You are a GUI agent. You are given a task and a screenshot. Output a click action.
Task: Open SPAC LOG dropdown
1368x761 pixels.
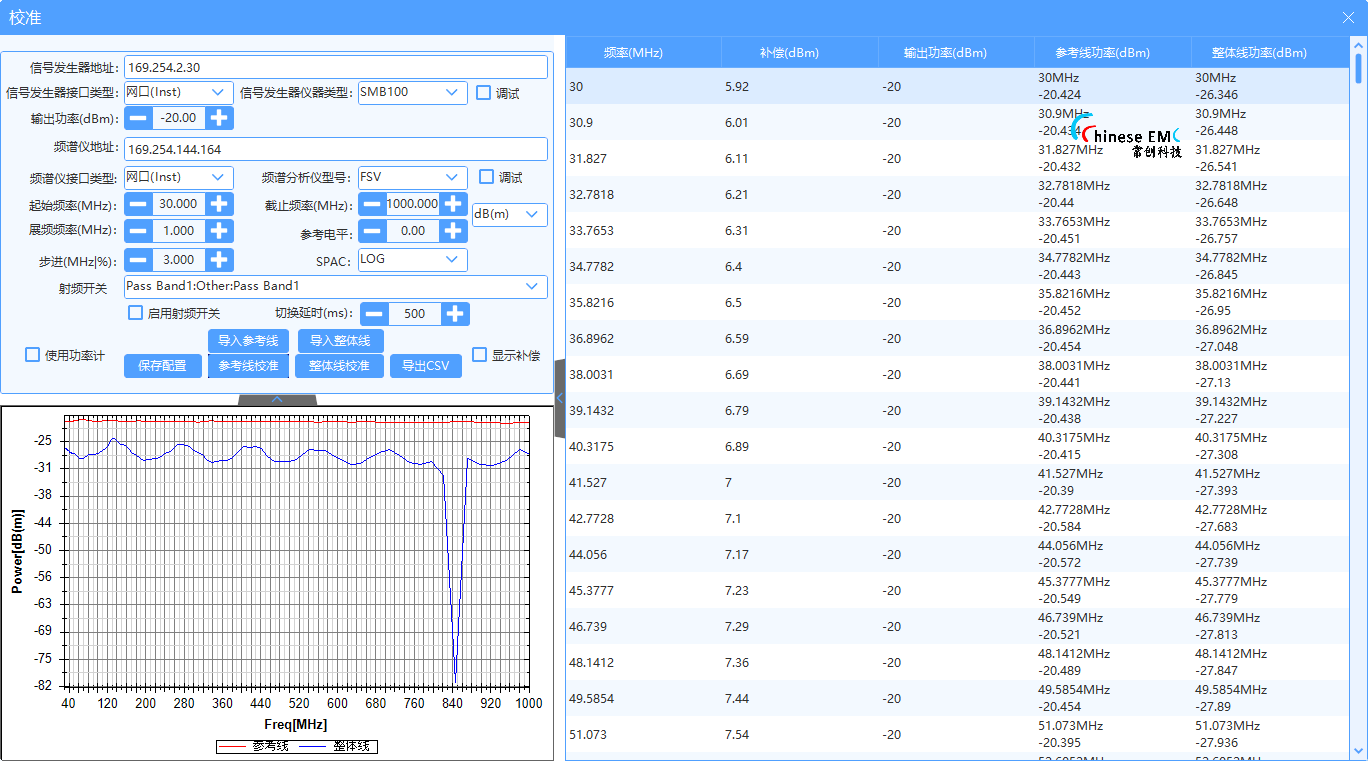click(413, 259)
